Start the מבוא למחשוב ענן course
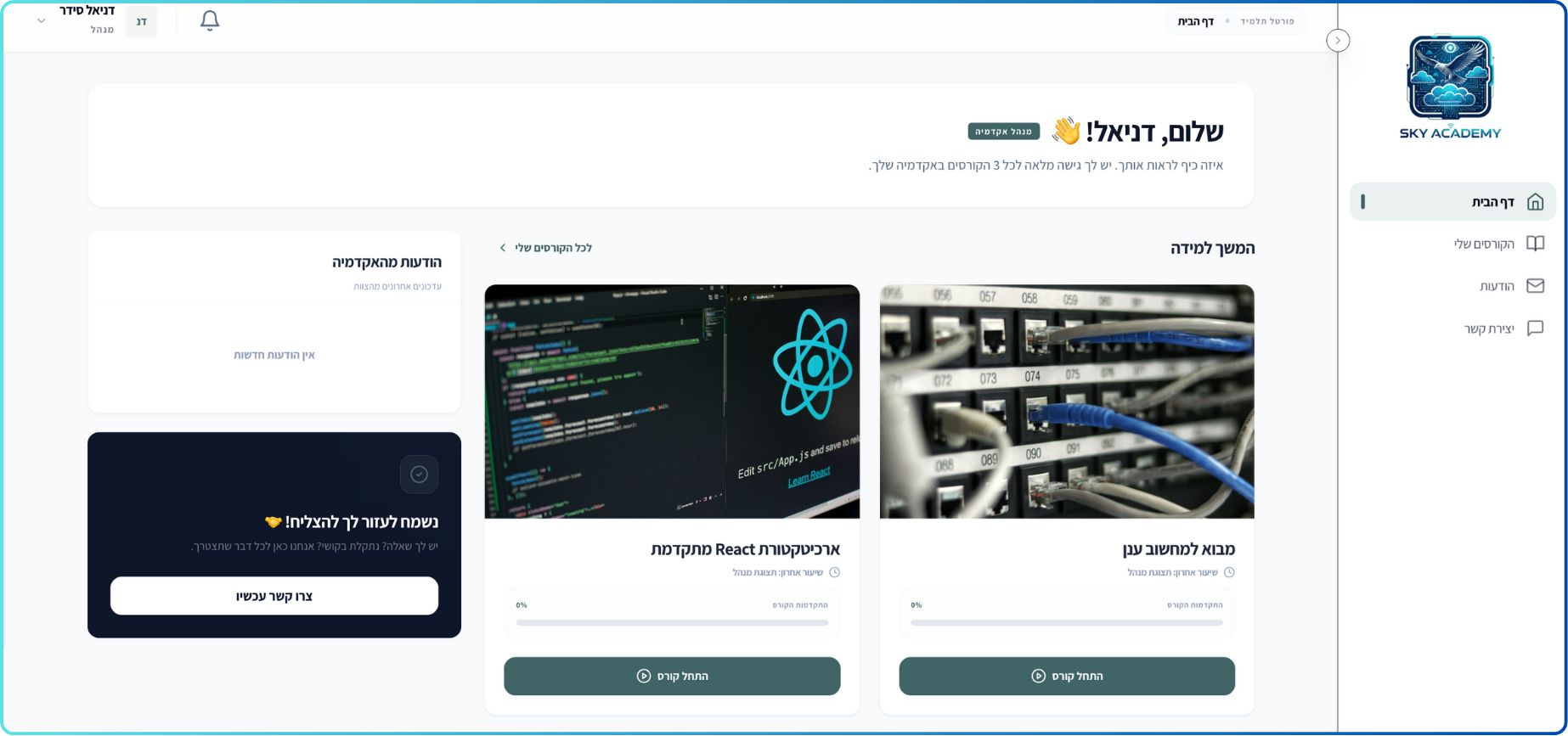Screen dimensions: 1568x736 click(x=1067, y=676)
